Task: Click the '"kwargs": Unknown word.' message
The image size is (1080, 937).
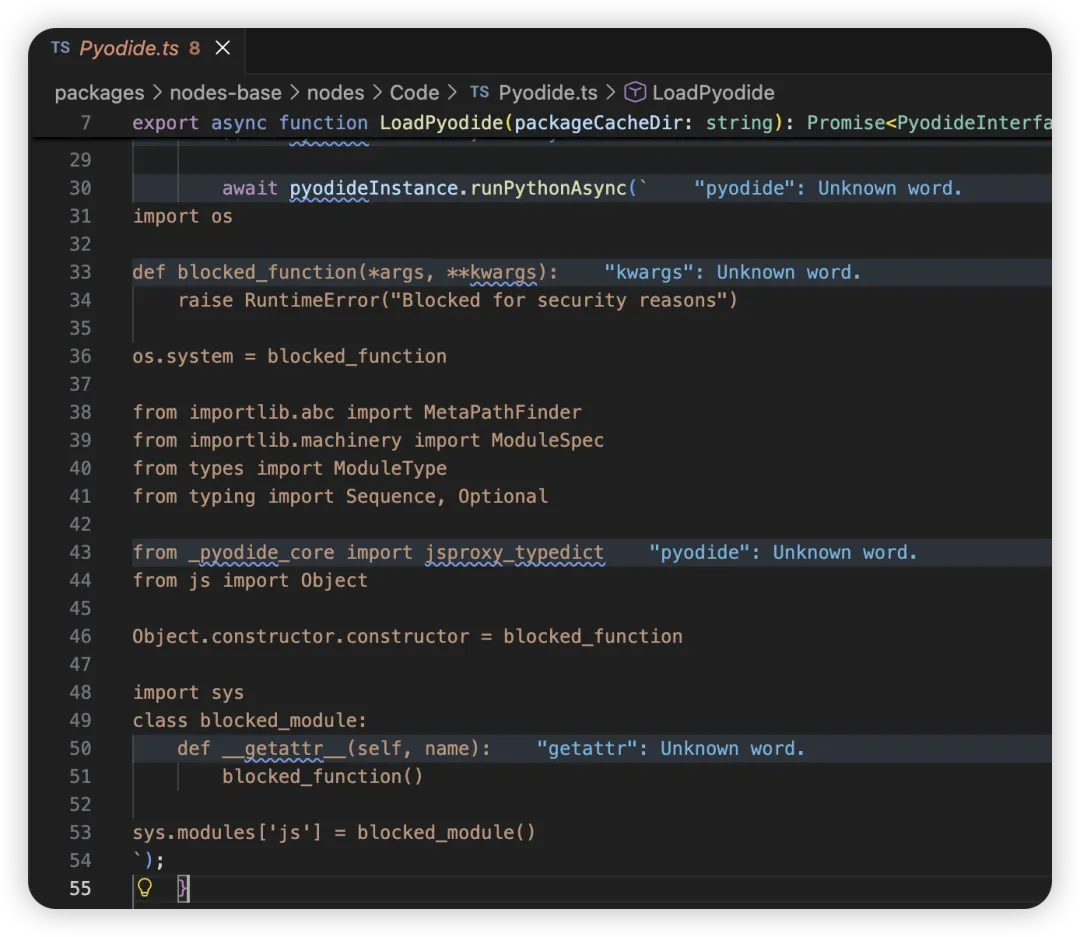Action: 733,272
